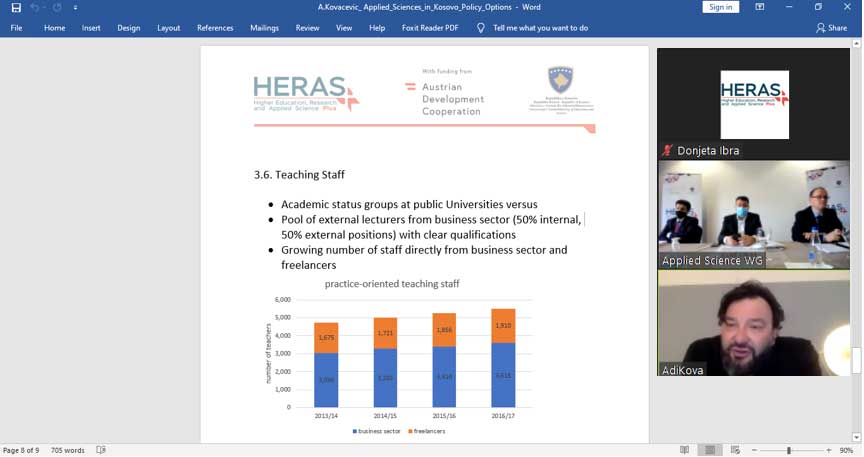Select Donjeta Ibra's video tile
This screenshot has height=457, width=864.
(753, 104)
